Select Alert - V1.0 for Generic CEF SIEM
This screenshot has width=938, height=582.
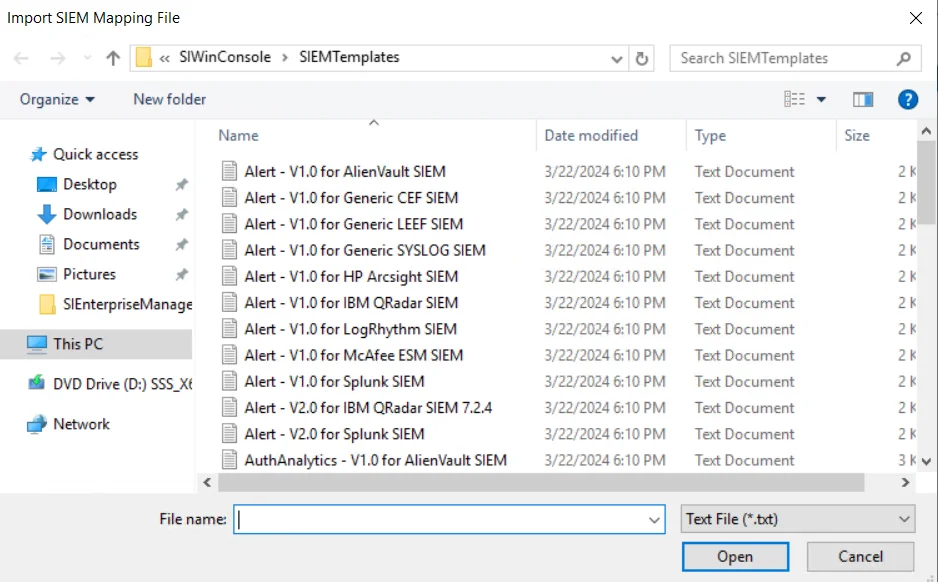(351, 198)
